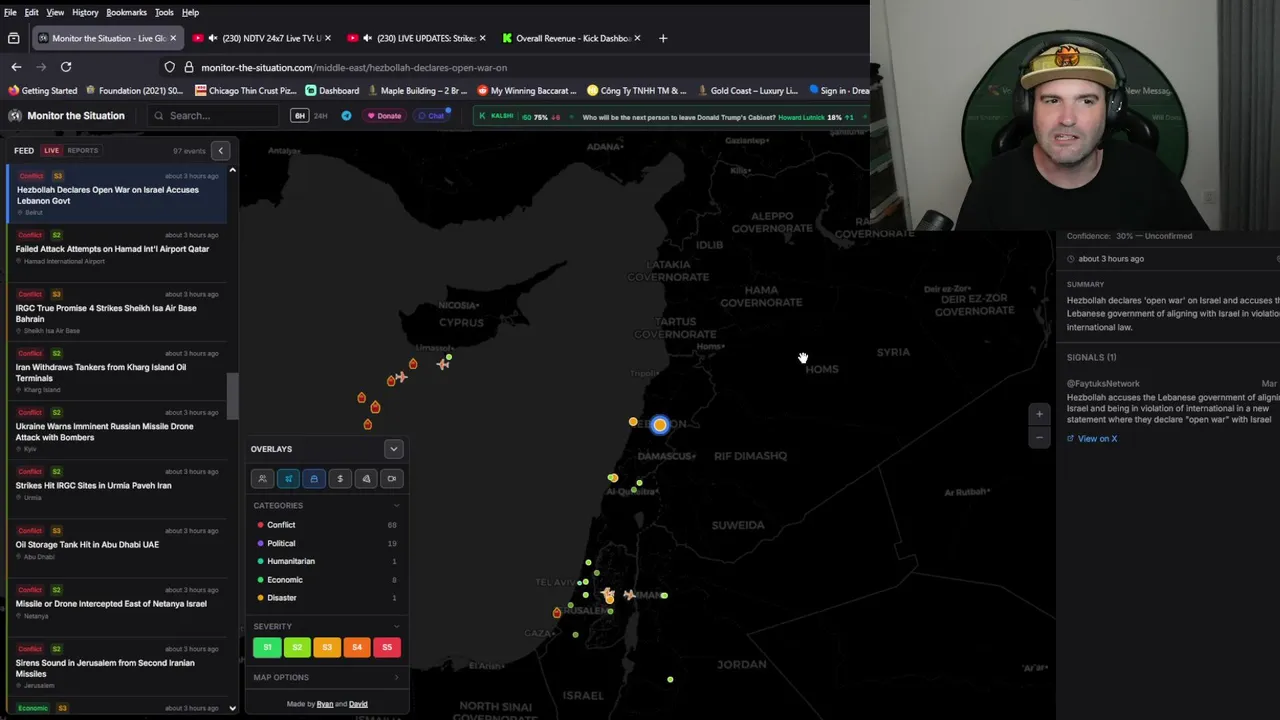Click the magnifier icon in Search field
The width and height of the screenshot is (1280, 720).
(x=158, y=116)
